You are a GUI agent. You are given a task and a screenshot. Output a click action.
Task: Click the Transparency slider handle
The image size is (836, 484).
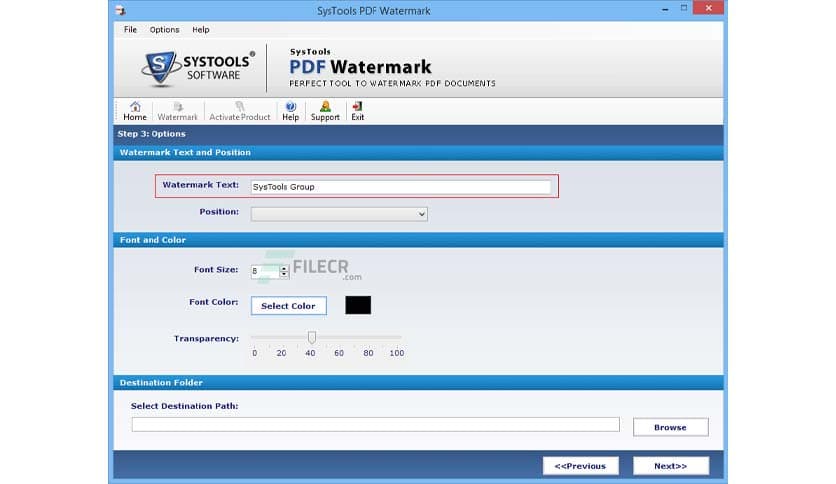tap(312, 337)
